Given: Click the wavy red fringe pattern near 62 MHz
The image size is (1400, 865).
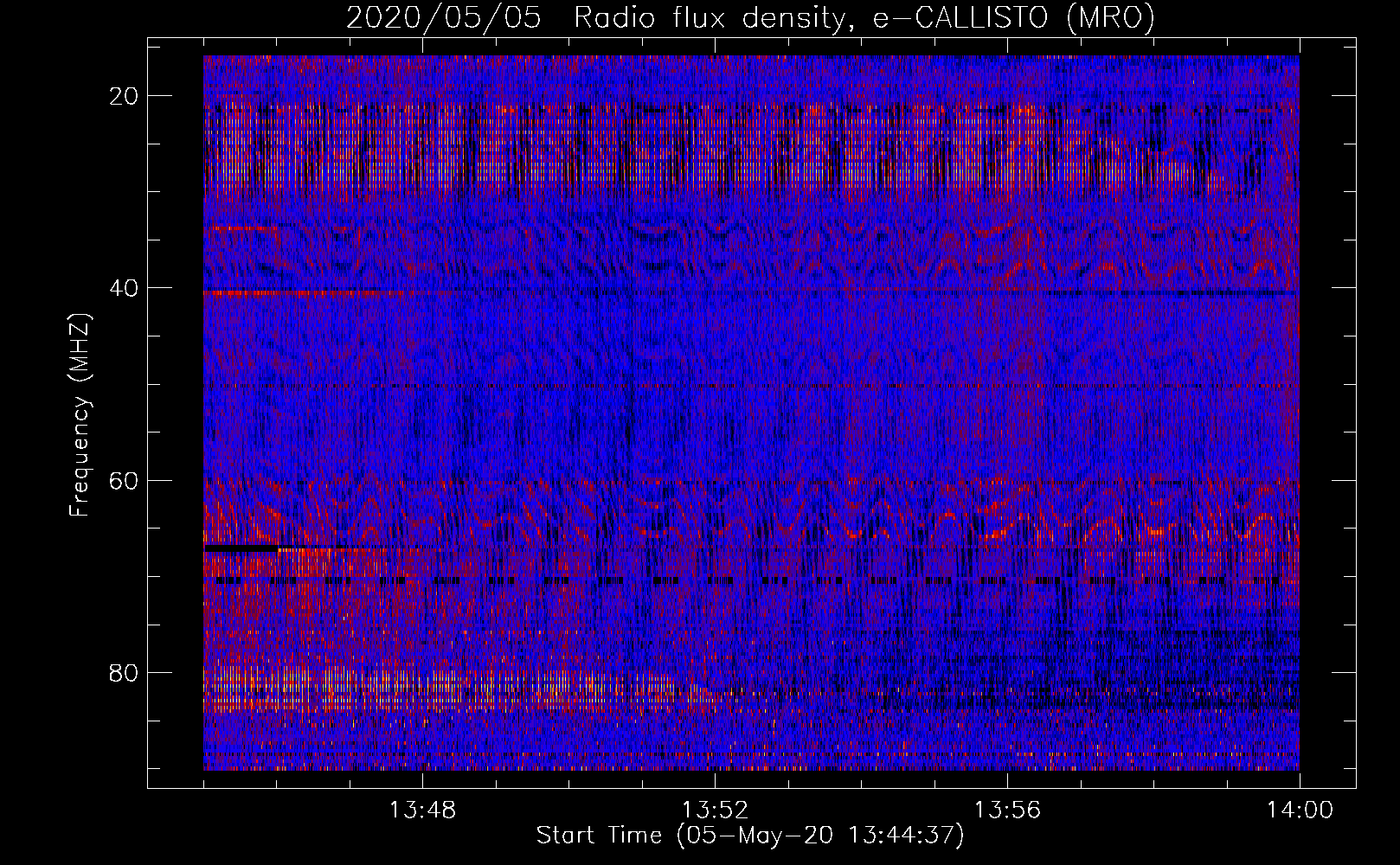Looking at the screenshot, I should point(751,510).
